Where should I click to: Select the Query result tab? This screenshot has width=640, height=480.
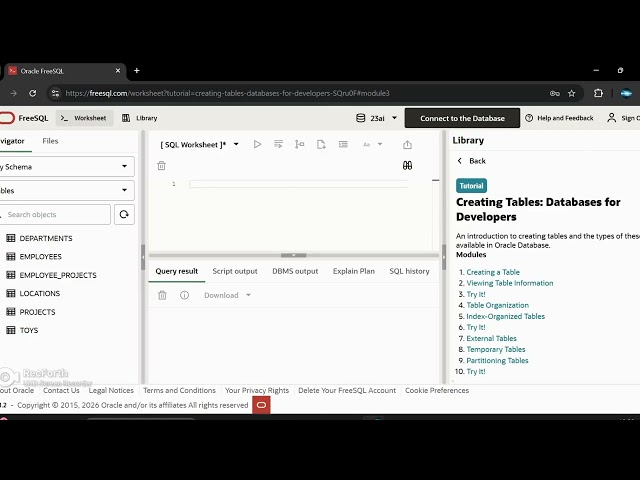pyautogui.click(x=176, y=271)
